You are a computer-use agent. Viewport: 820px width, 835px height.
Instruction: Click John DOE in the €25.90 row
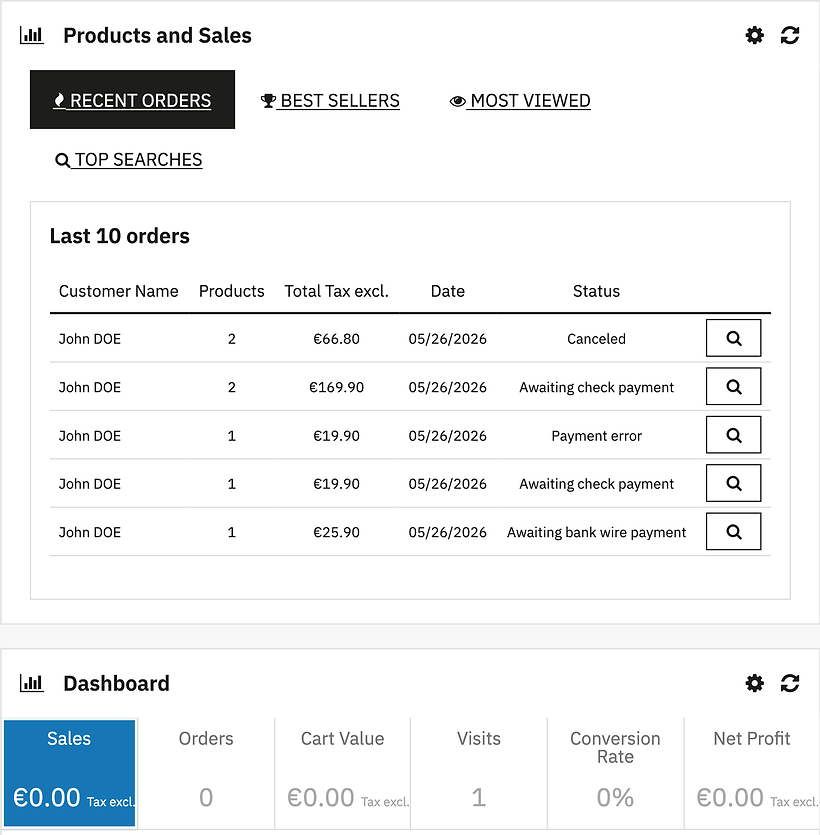point(90,532)
